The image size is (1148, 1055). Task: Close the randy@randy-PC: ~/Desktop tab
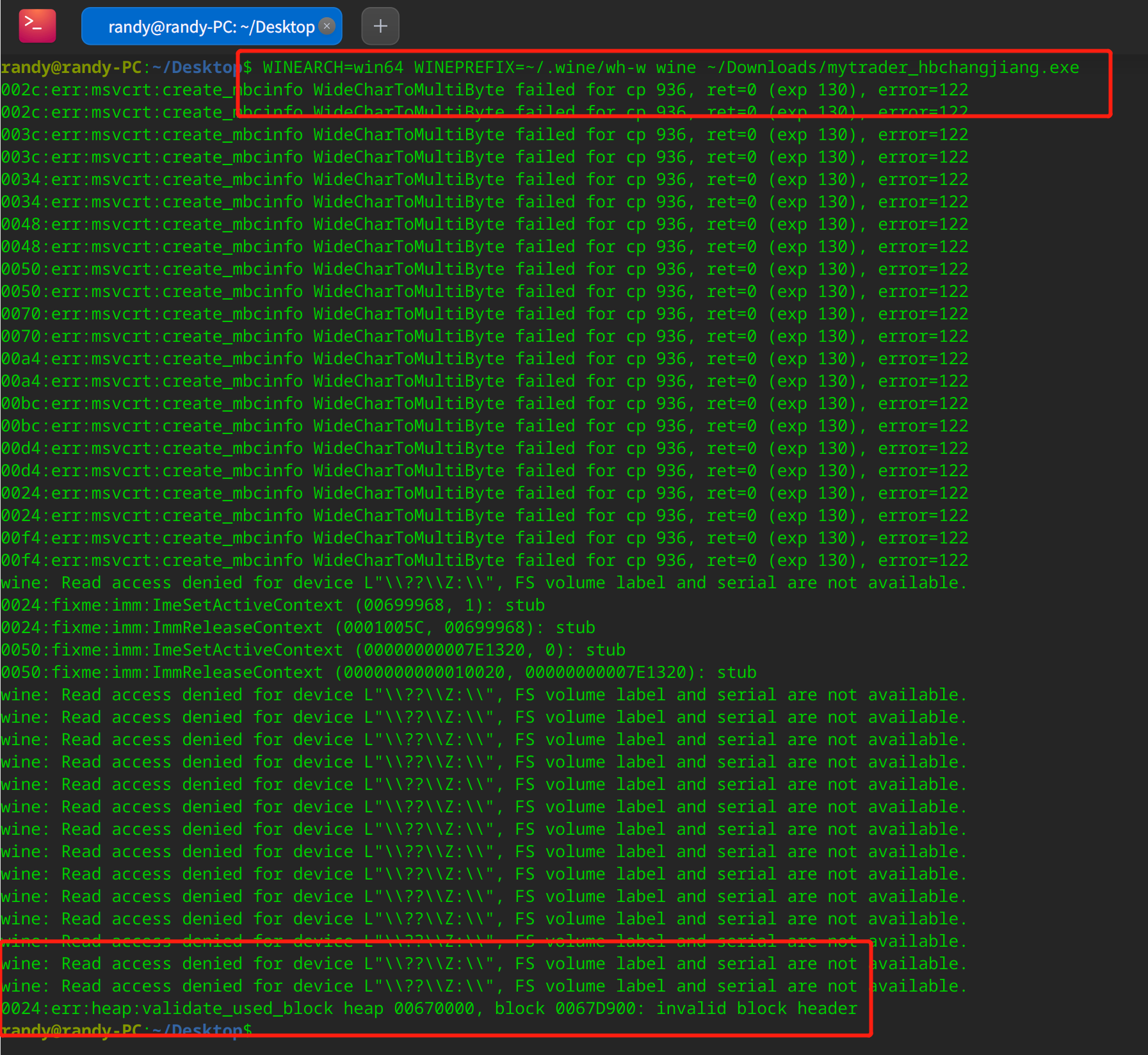coord(327,26)
